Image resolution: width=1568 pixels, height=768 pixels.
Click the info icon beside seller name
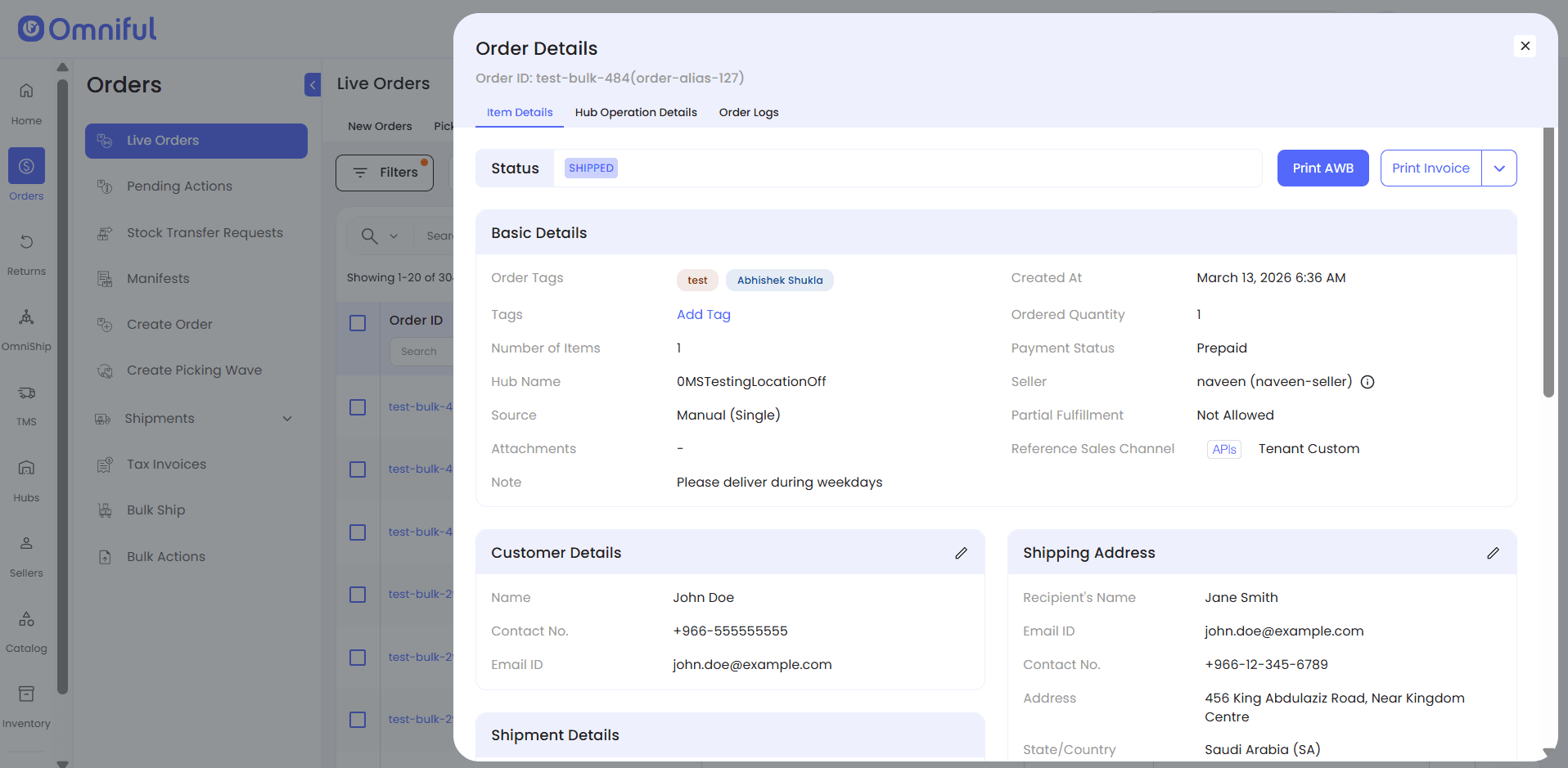pos(1367,382)
